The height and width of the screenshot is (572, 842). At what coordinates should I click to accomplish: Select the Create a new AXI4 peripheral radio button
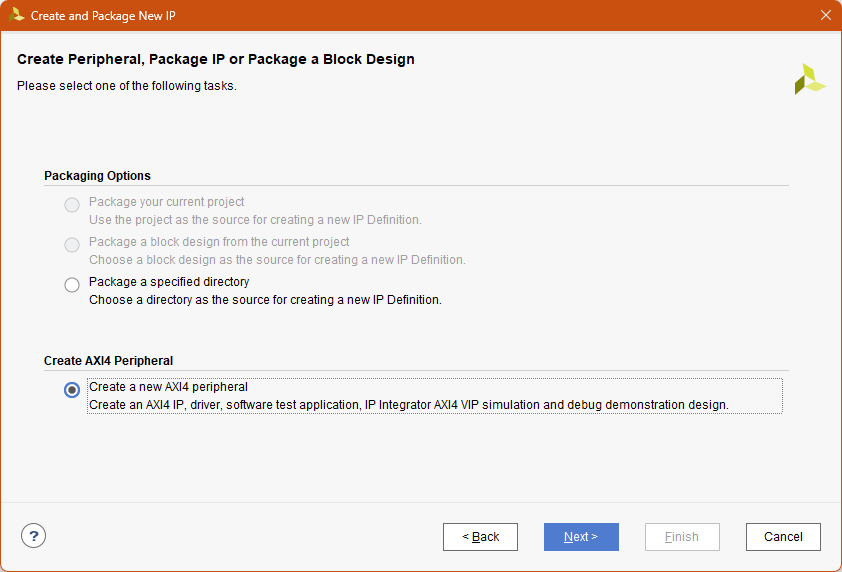[72, 390]
